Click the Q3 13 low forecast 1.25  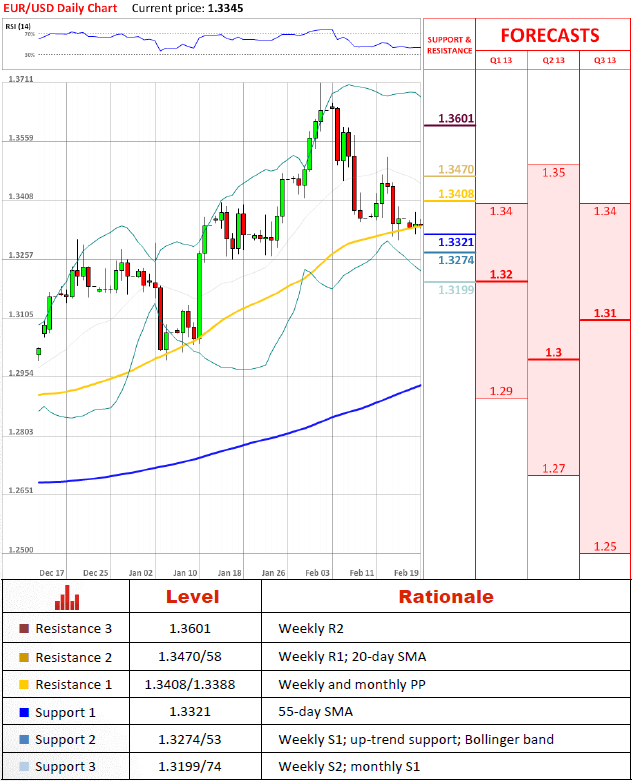pyautogui.click(x=605, y=546)
